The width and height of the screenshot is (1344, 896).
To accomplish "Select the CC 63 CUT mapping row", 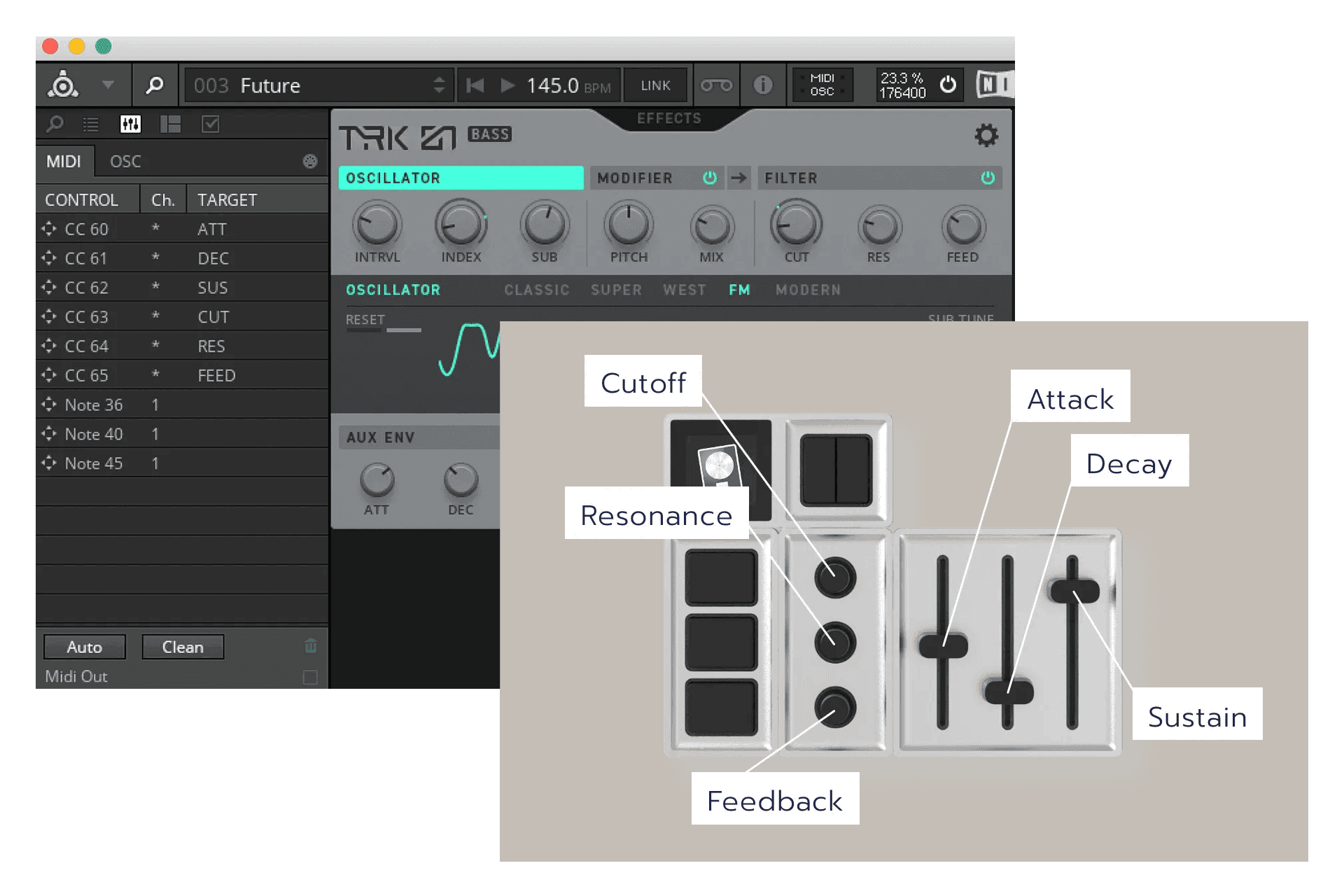I will [x=182, y=317].
